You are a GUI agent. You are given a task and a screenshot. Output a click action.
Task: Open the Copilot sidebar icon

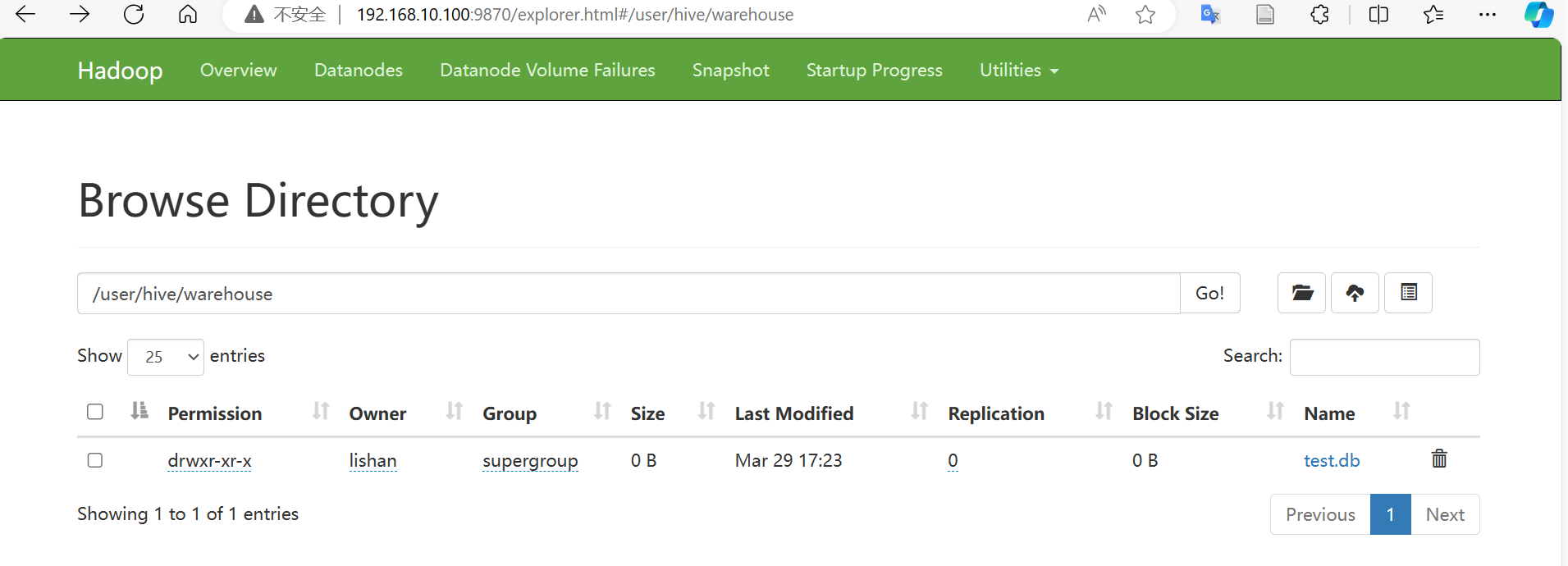pyautogui.click(x=1538, y=14)
